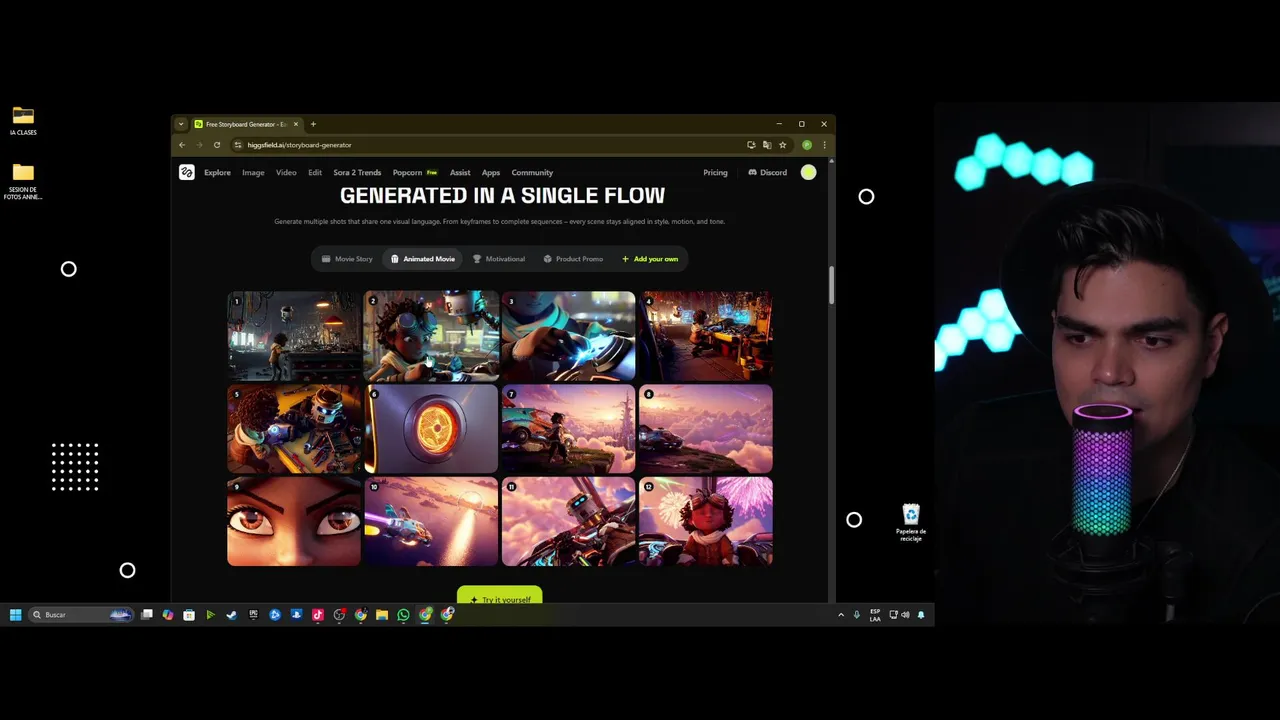Viewport: 1280px width, 720px height.
Task: Click the browser page vertical scrollbar
Action: click(x=830, y=287)
